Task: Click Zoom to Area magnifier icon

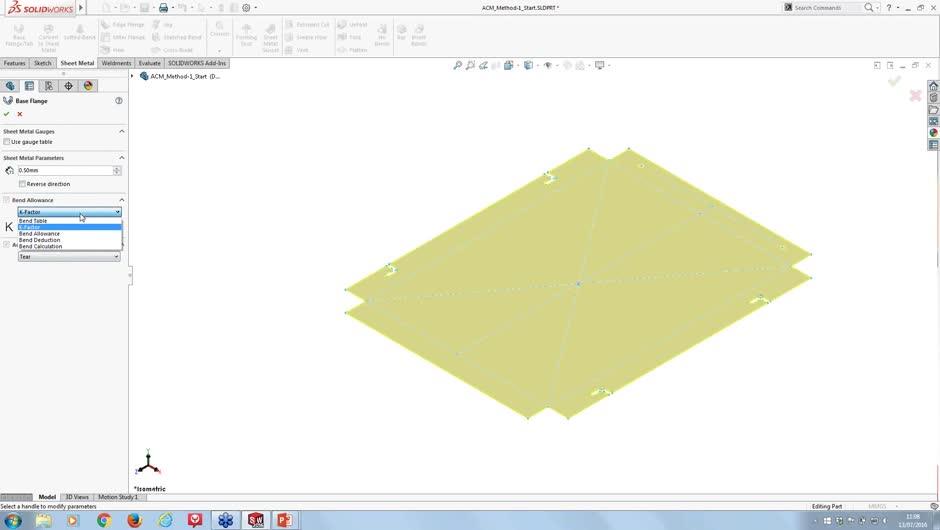Action: pos(471,65)
